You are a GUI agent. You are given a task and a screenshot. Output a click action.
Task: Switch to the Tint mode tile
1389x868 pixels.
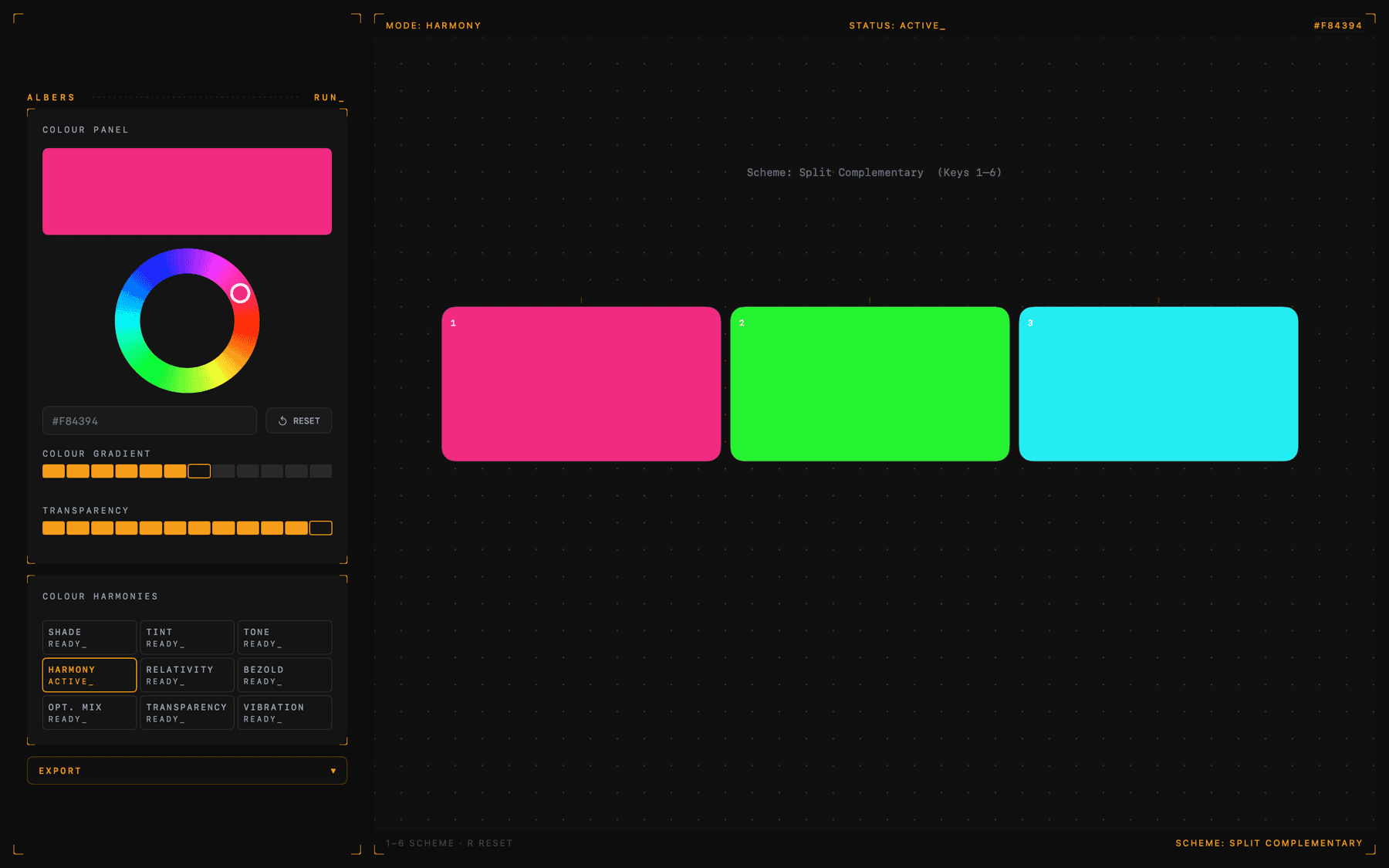187,637
